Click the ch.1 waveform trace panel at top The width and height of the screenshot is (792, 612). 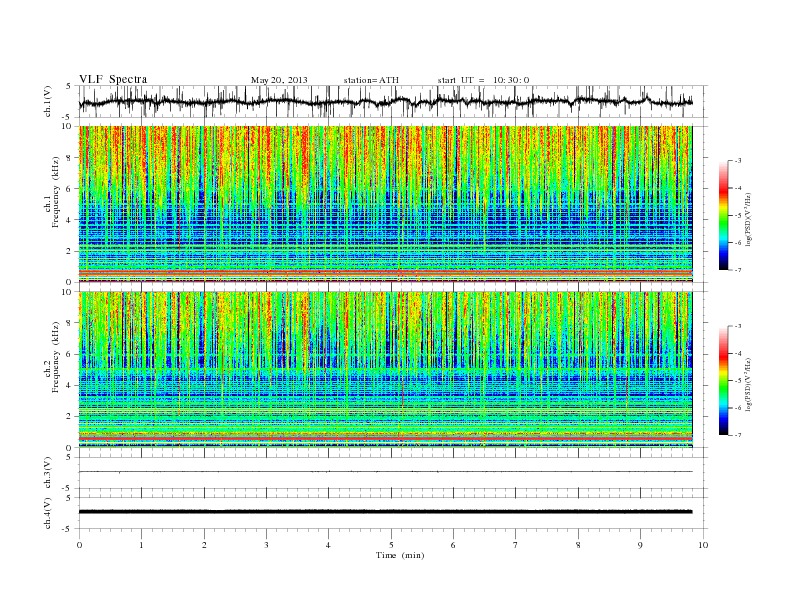pos(393,101)
